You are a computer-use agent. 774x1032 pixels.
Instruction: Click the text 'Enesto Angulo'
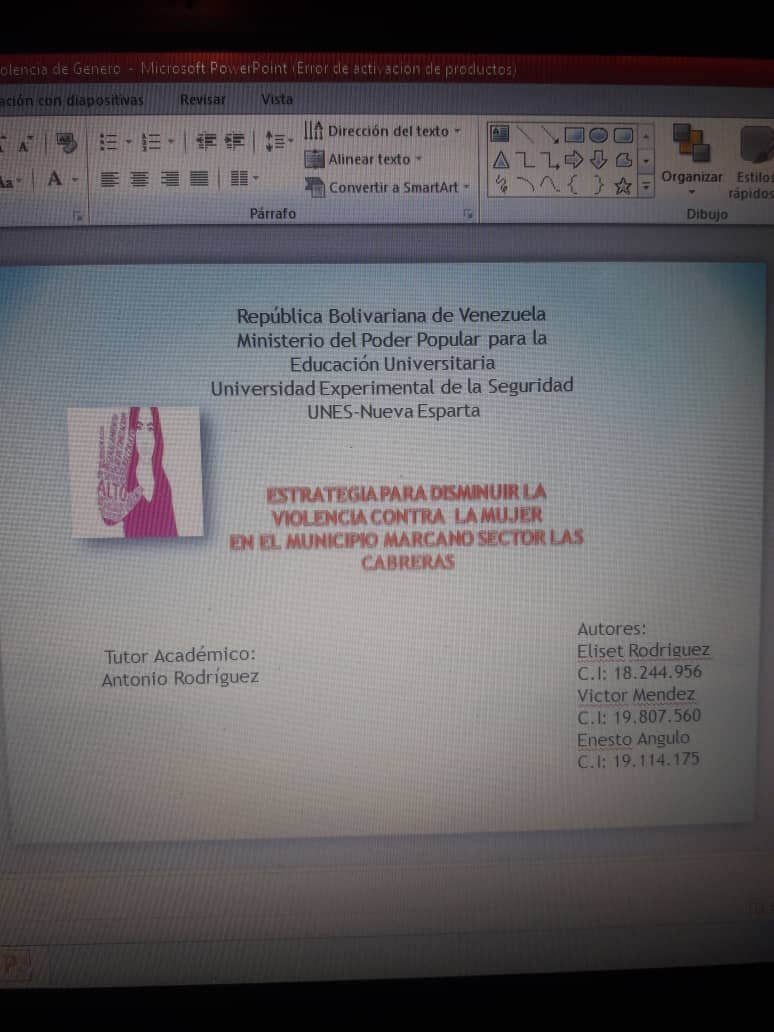click(x=633, y=739)
